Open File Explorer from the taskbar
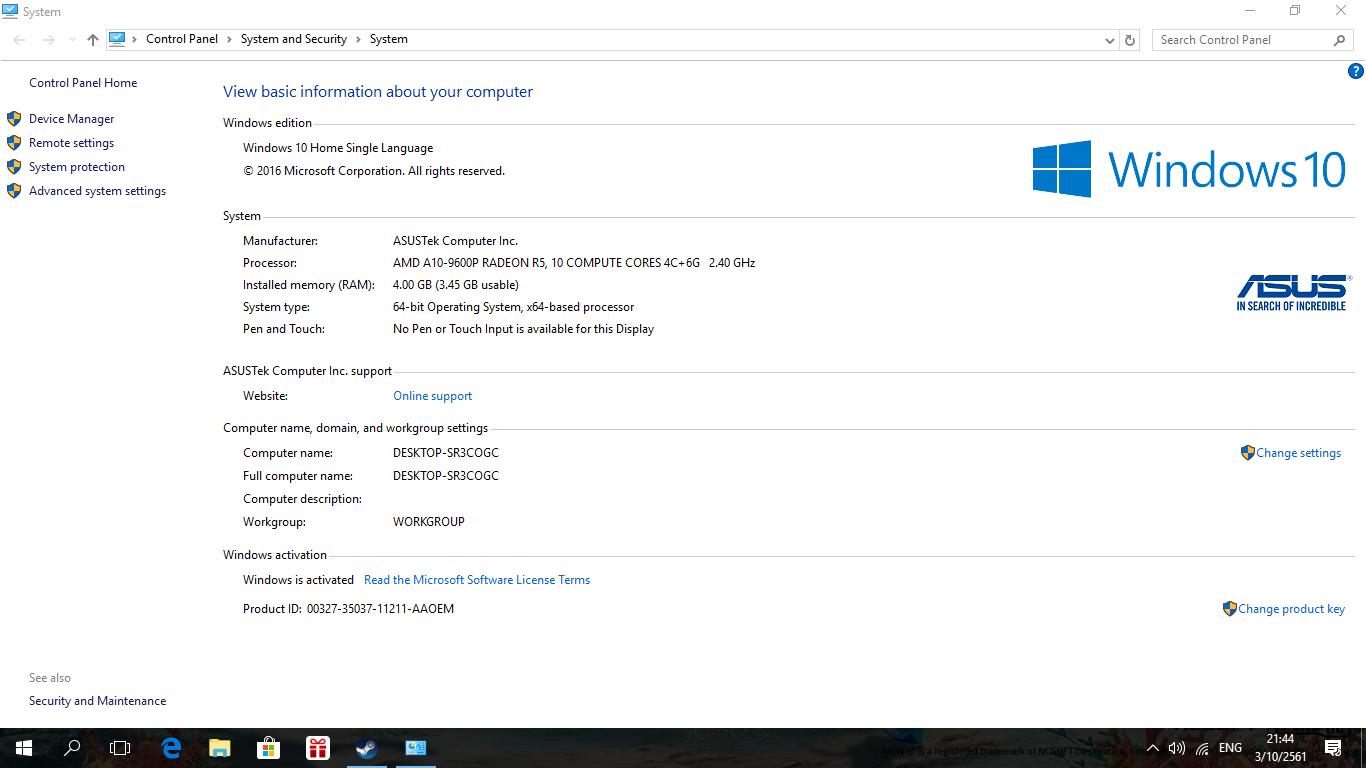1366x768 pixels. click(220, 747)
